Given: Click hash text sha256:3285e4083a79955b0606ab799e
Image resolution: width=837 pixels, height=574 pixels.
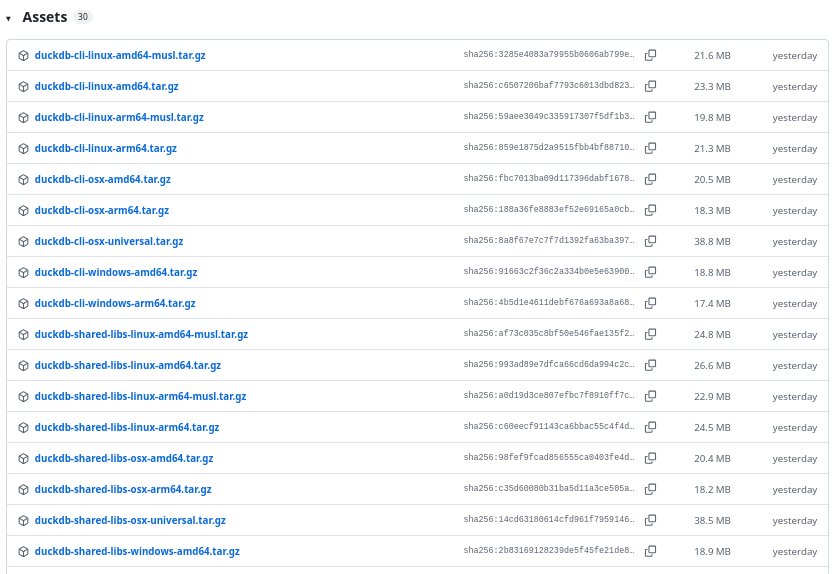Looking at the screenshot, I should point(549,54).
